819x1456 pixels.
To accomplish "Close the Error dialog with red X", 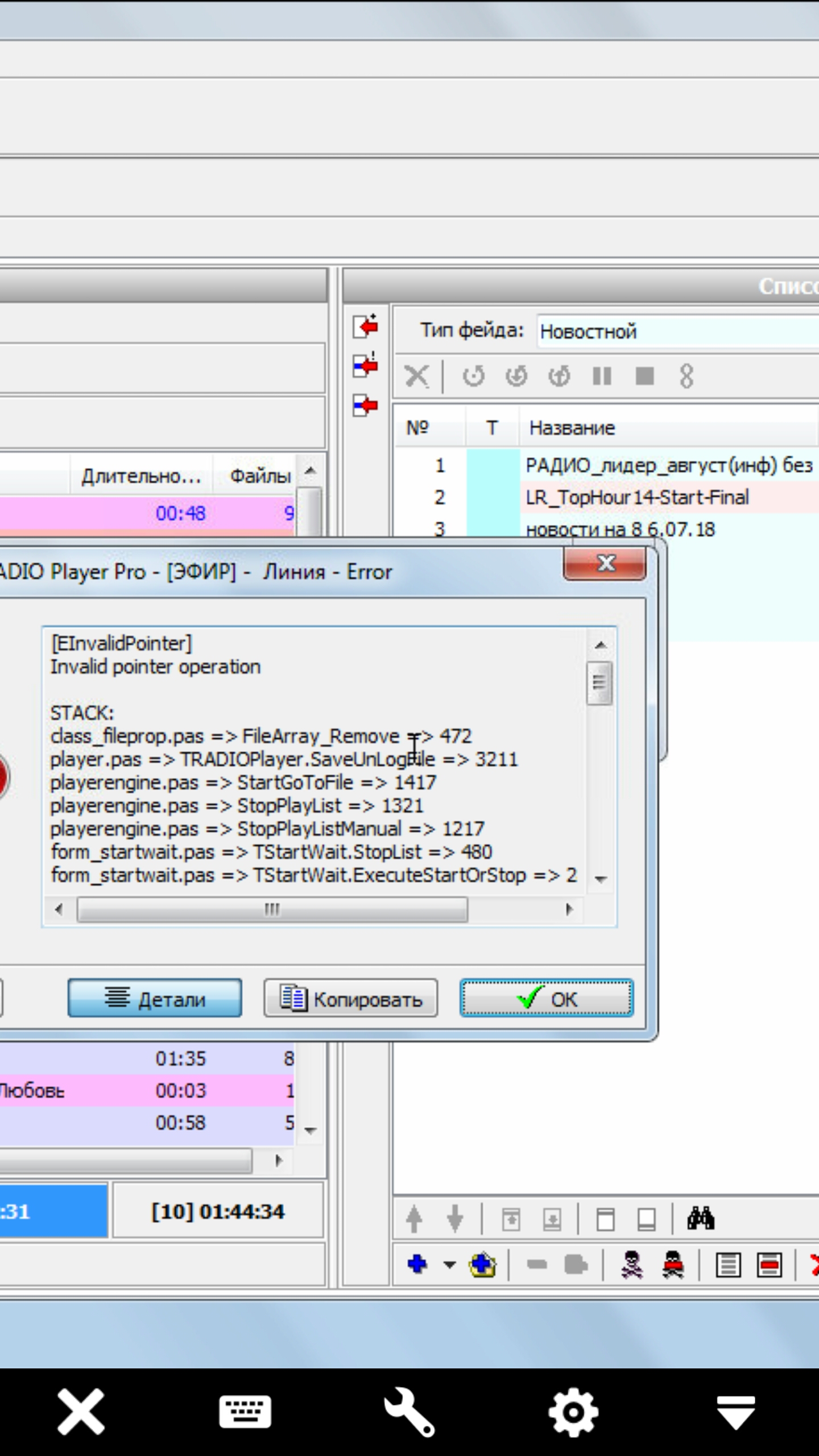I will 605,564.
